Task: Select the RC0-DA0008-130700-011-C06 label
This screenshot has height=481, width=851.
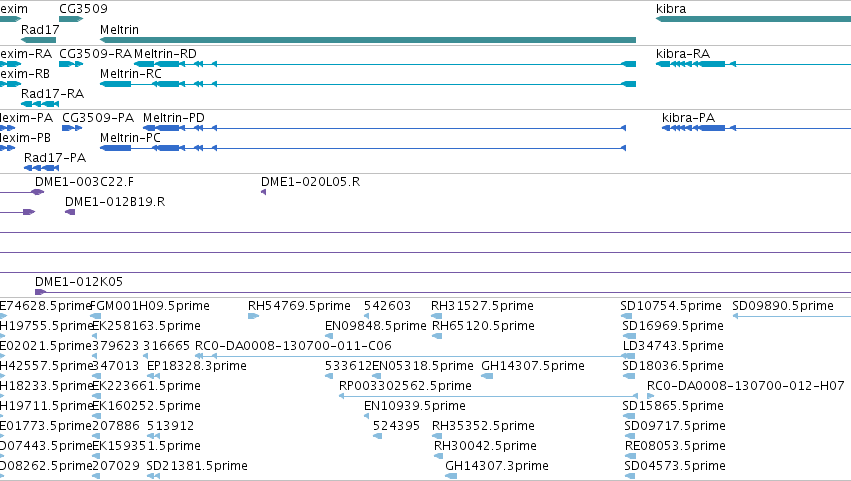Action: pyautogui.click(x=293, y=346)
